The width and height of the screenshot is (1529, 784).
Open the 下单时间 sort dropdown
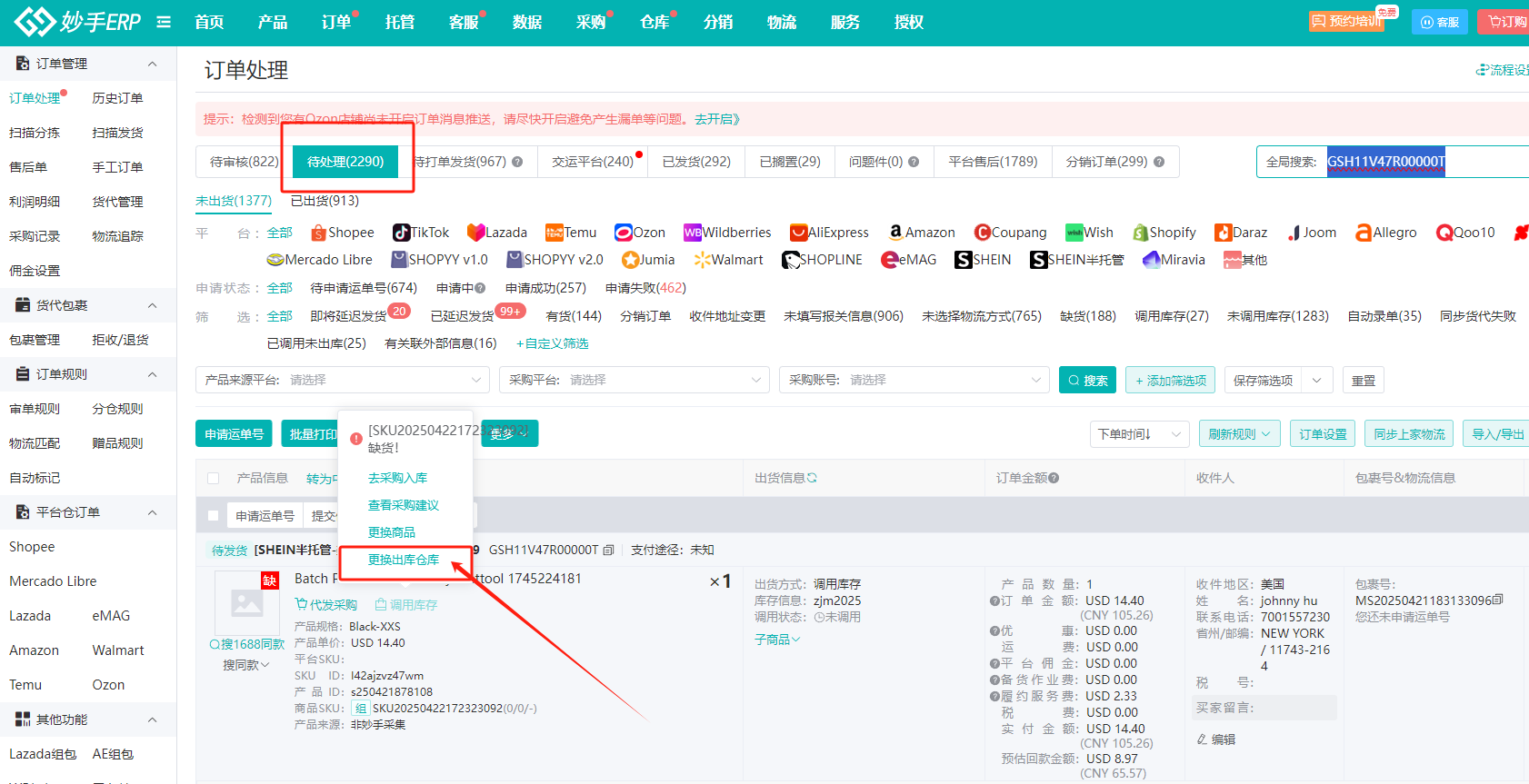click(1140, 434)
